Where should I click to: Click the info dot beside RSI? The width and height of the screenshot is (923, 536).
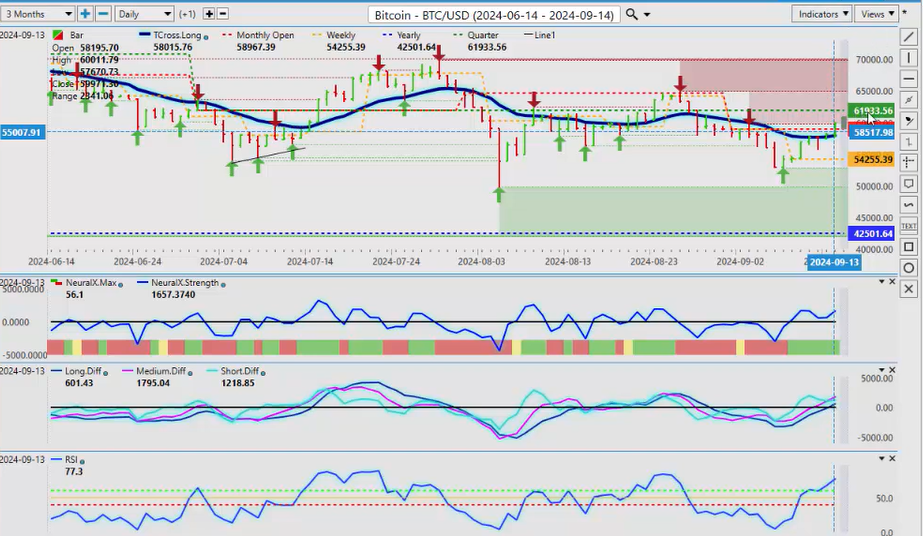[x=82, y=461]
